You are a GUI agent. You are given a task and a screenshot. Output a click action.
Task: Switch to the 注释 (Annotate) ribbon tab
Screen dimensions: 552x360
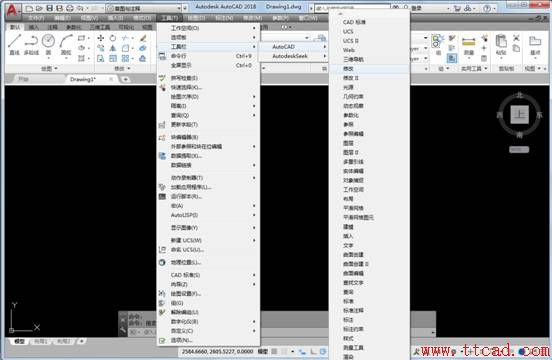(x=52, y=27)
